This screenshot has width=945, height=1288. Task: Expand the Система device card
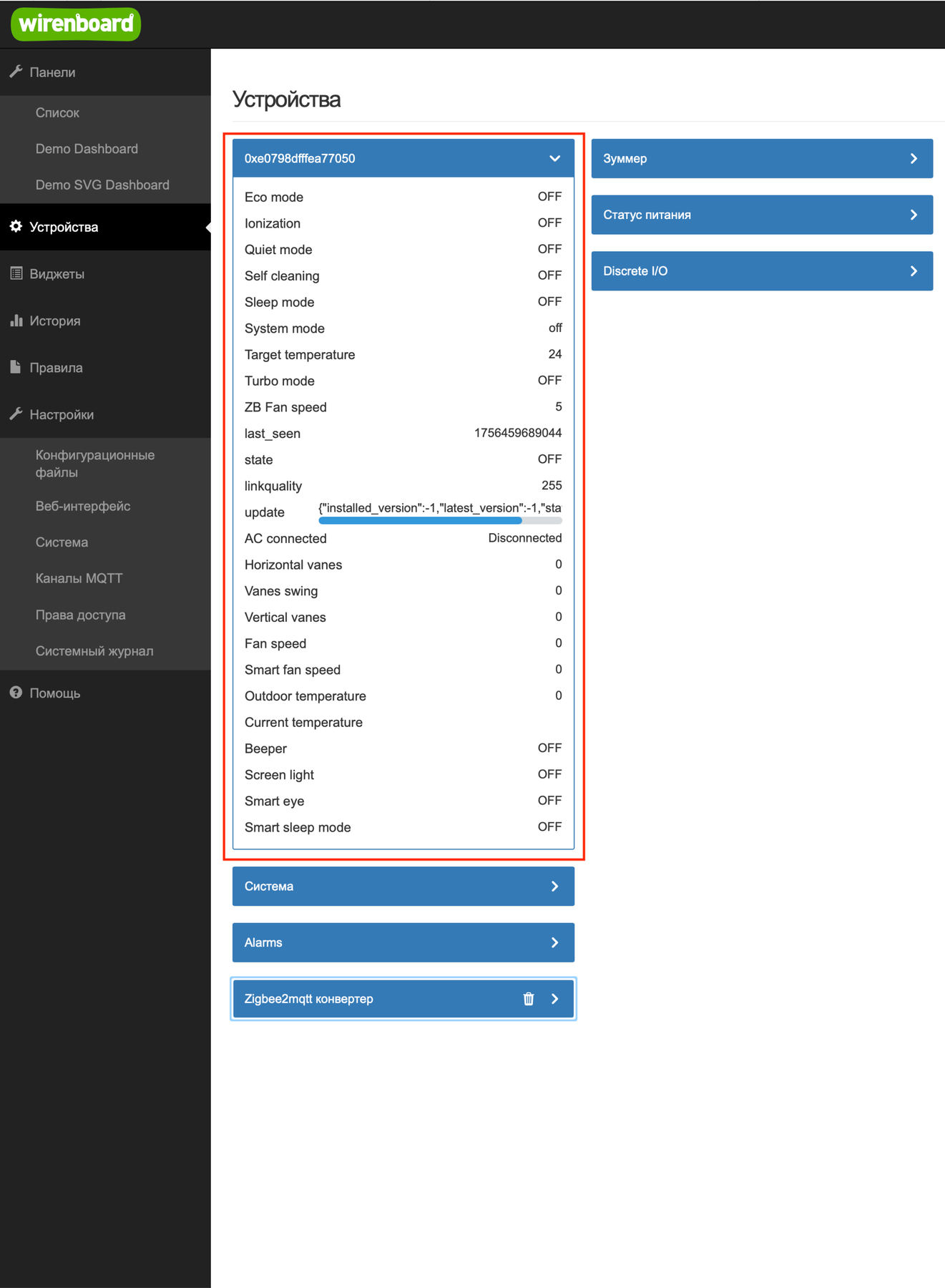pos(554,887)
